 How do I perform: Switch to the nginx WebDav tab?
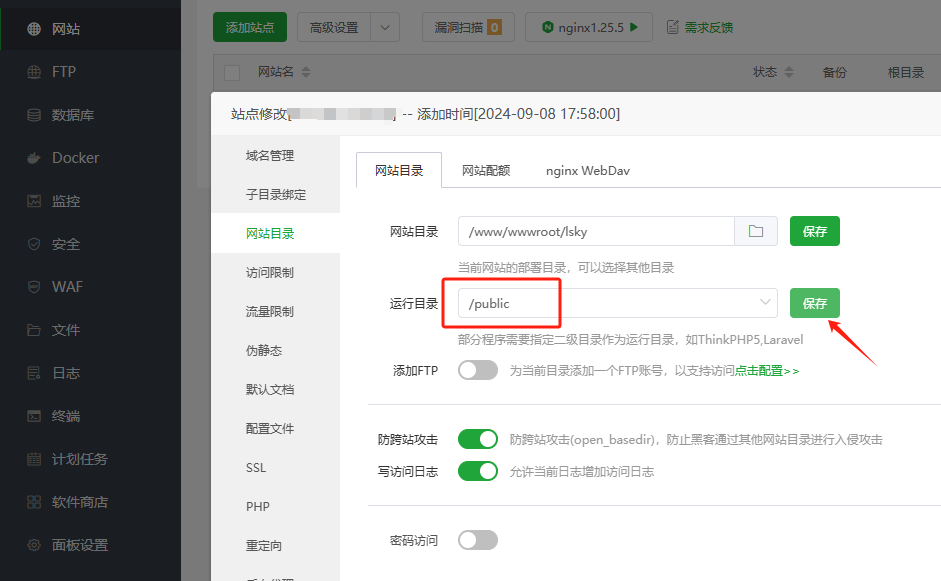[588, 170]
